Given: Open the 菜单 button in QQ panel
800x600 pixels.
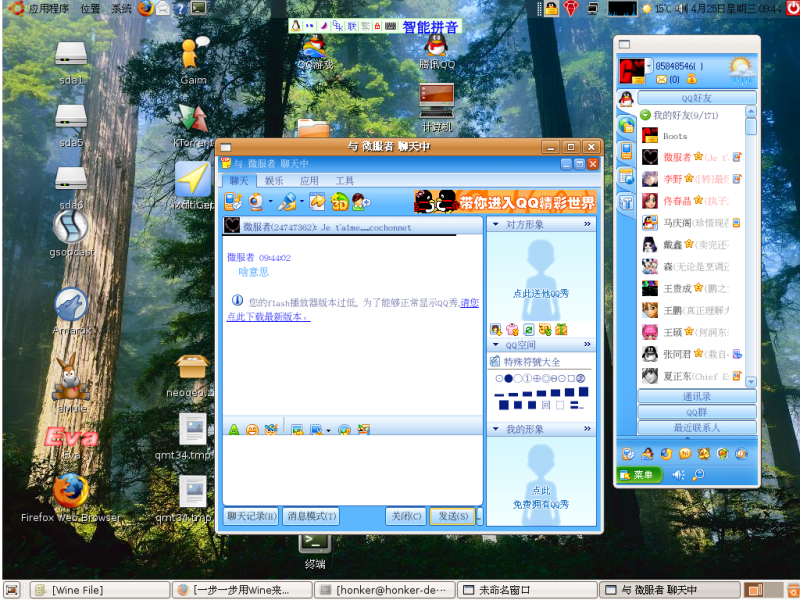Looking at the screenshot, I should coord(640,475).
